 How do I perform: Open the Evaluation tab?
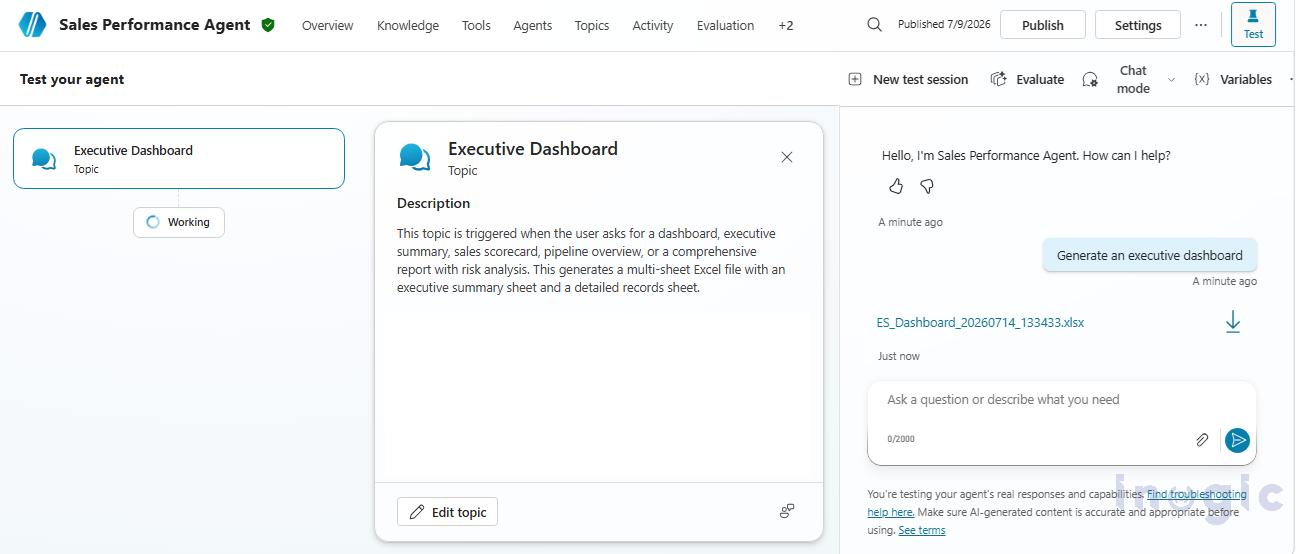click(x=725, y=25)
